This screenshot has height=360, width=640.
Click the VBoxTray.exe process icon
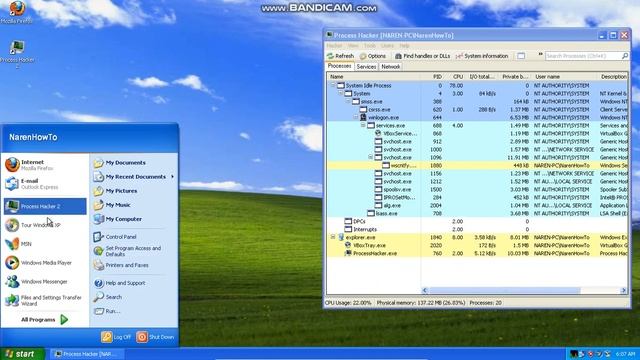(x=348, y=245)
